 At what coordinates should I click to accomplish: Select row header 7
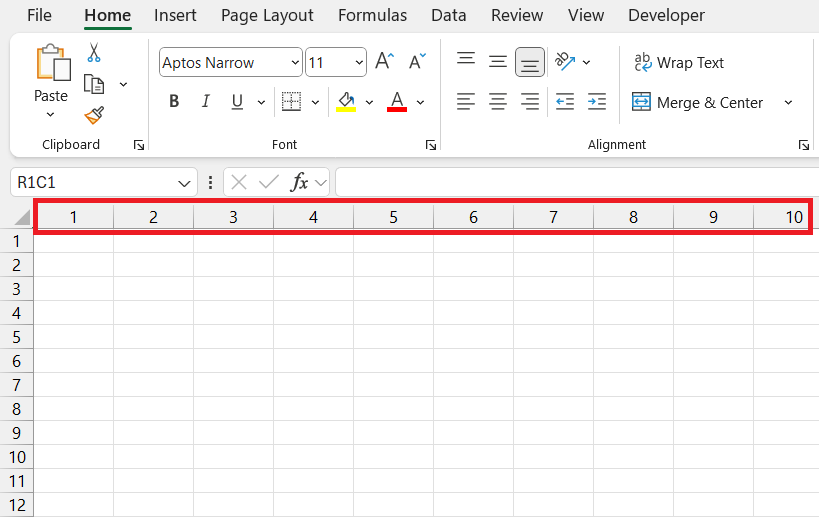pyautogui.click(x=17, y=385)
